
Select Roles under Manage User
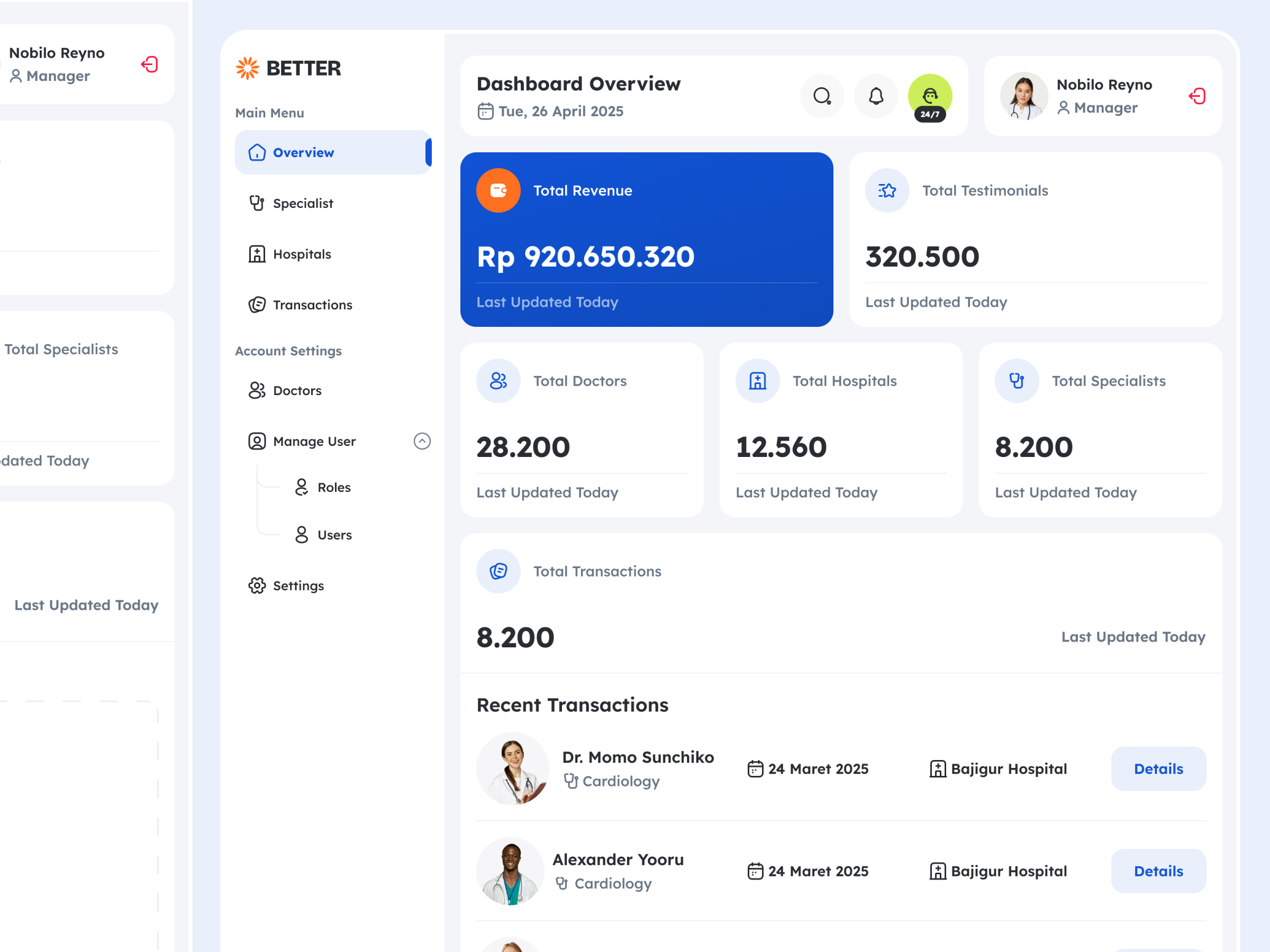333,487
